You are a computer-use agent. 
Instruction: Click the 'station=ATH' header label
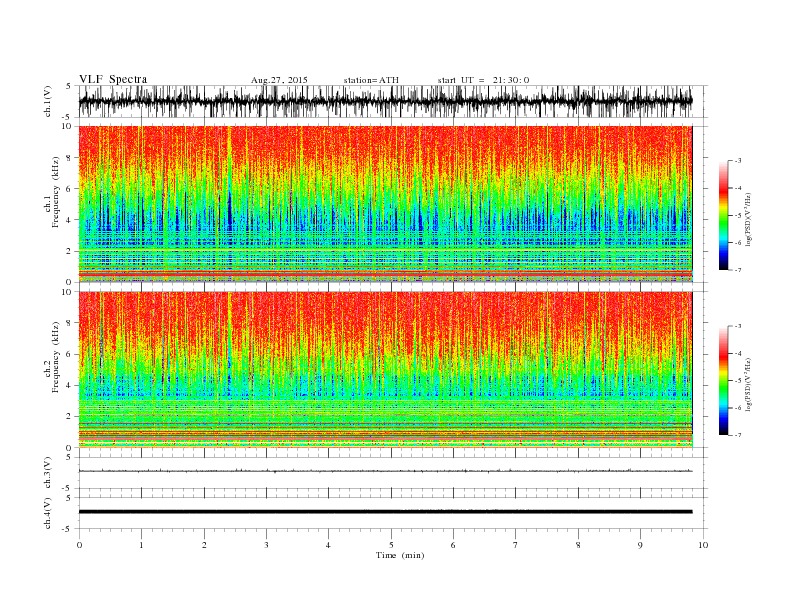371,80
